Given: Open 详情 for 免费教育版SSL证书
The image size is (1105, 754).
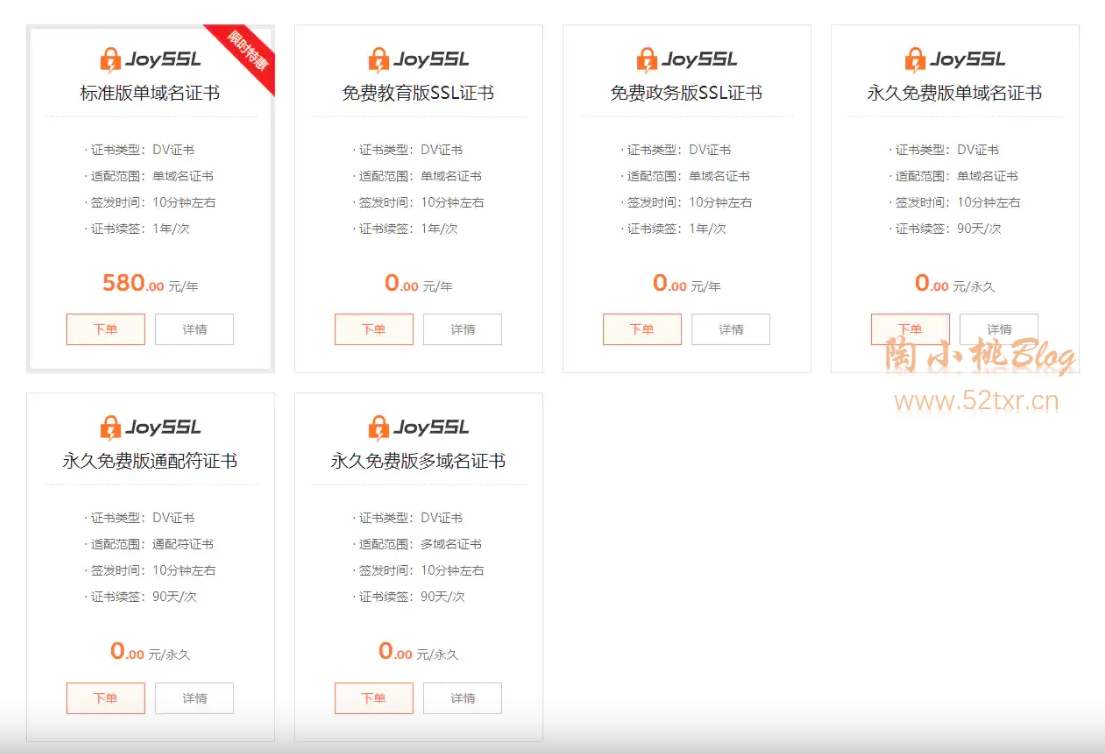Looking at the screenshot, I should pos(462,329).
